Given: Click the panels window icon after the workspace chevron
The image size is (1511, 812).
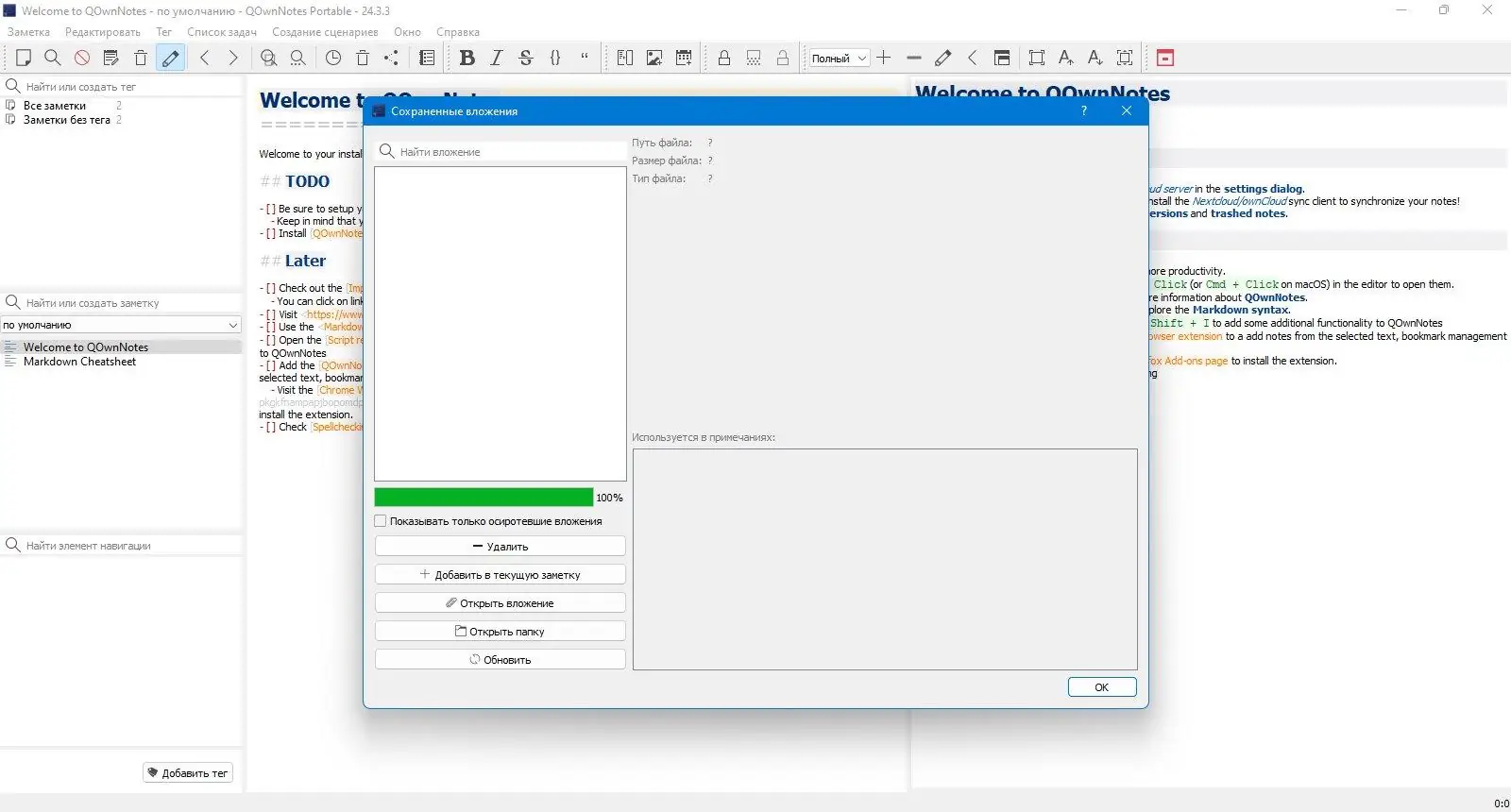Looking at the screenshot, I should coord(1002,58).
